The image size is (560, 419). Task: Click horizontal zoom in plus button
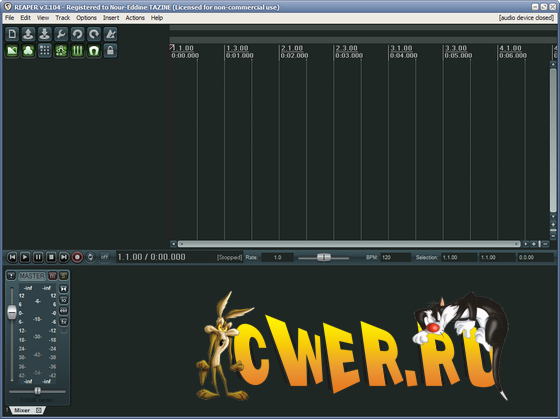[x=534, y=244]
